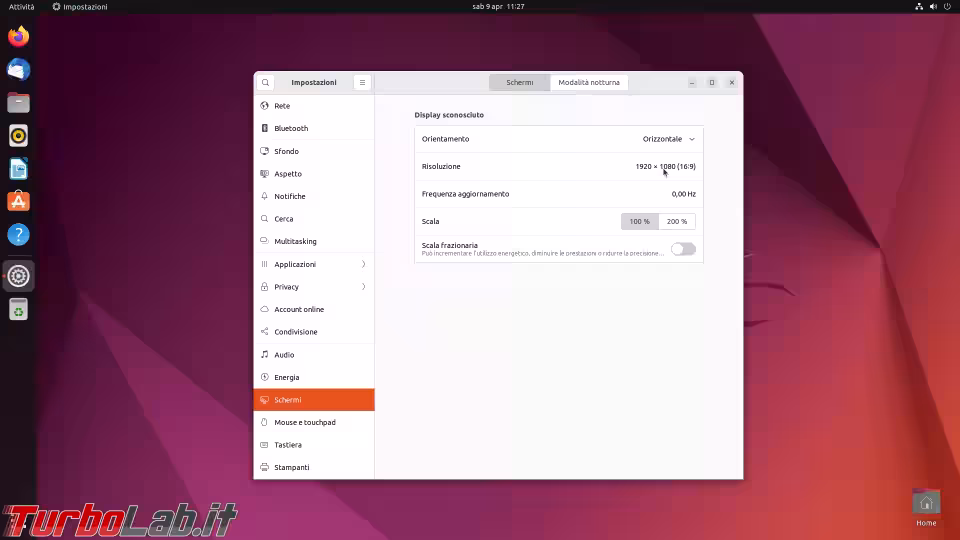Open Sfondo settings
960x540 pixels.
tap(314, 151)
